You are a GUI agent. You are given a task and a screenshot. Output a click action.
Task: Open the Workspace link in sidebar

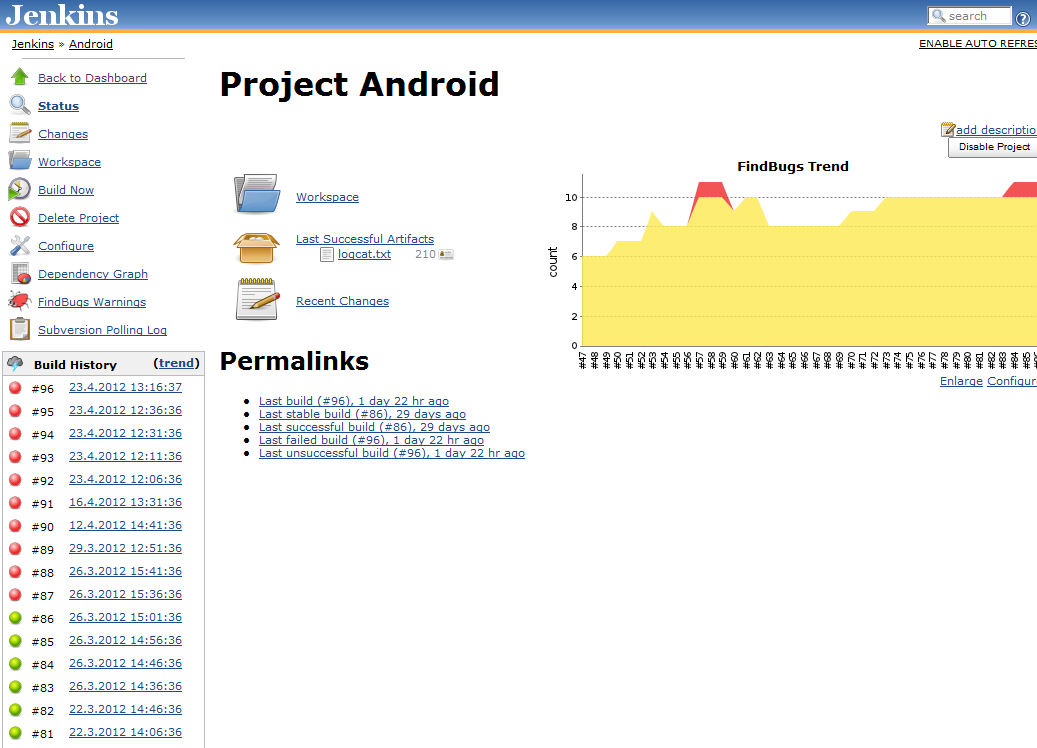tap(69, 162)
